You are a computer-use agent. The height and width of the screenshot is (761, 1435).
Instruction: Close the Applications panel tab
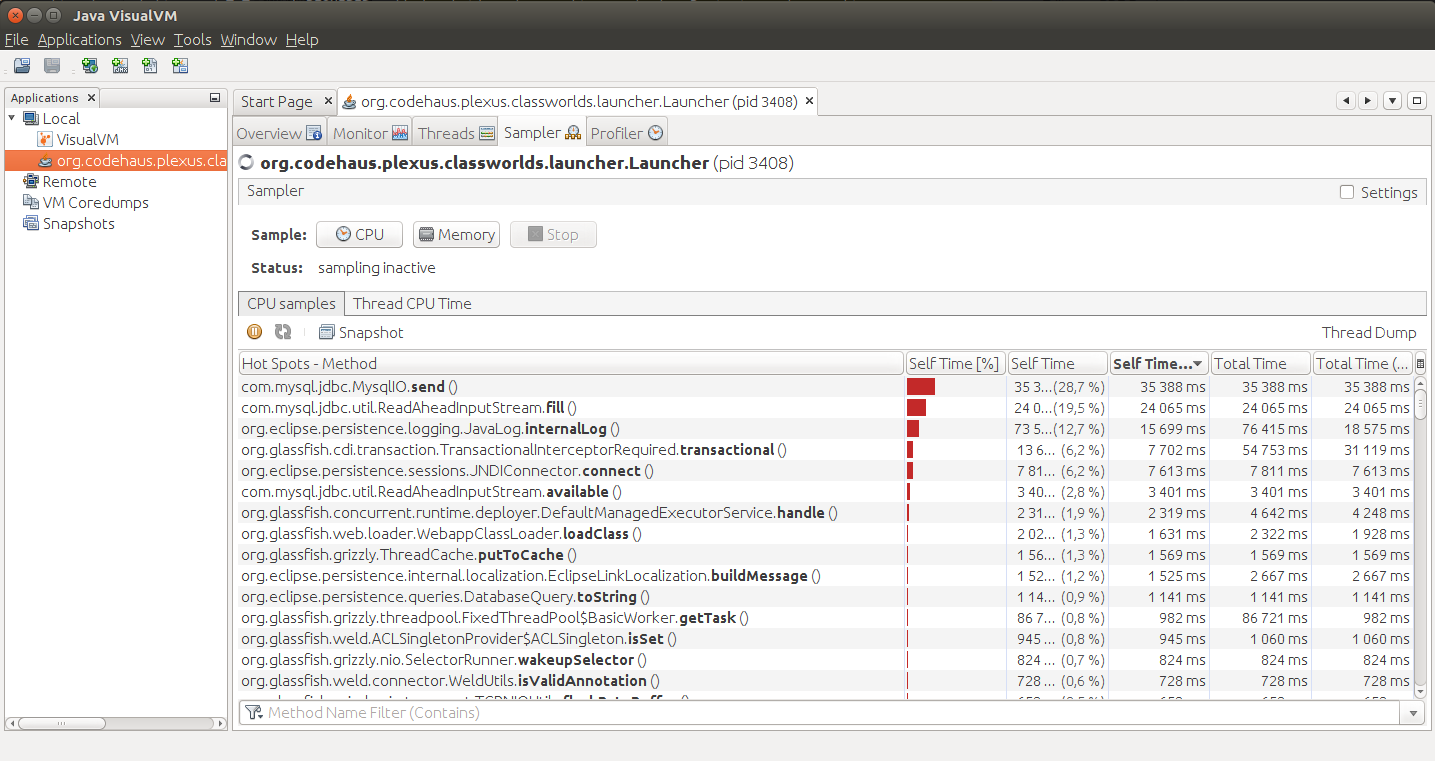(91, 98)
